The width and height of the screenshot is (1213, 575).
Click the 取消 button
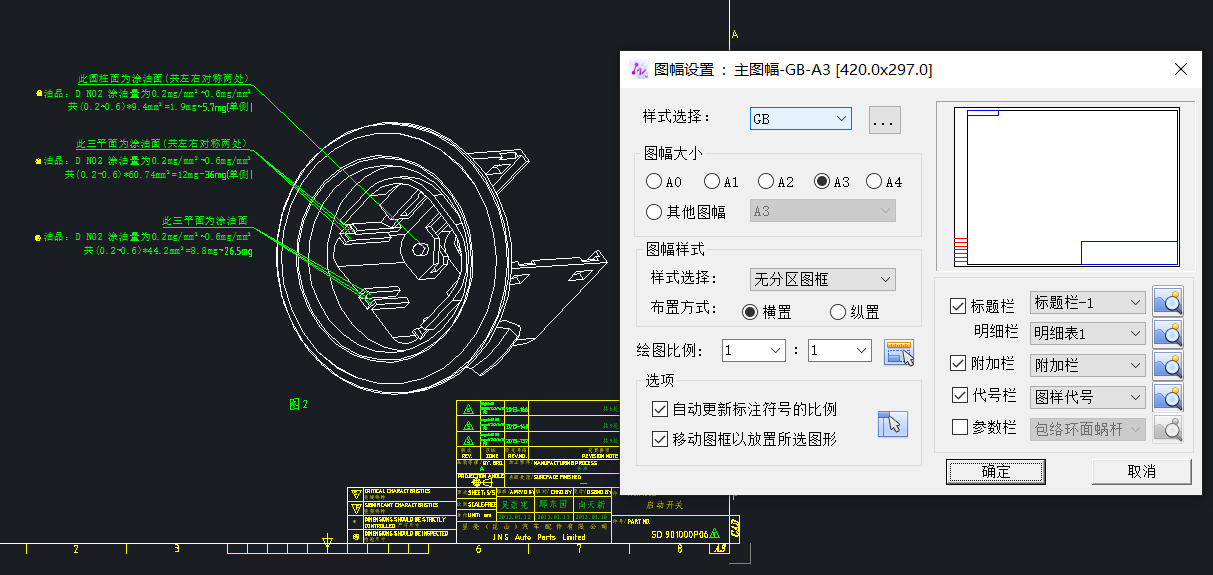(x=1141, y=471)
